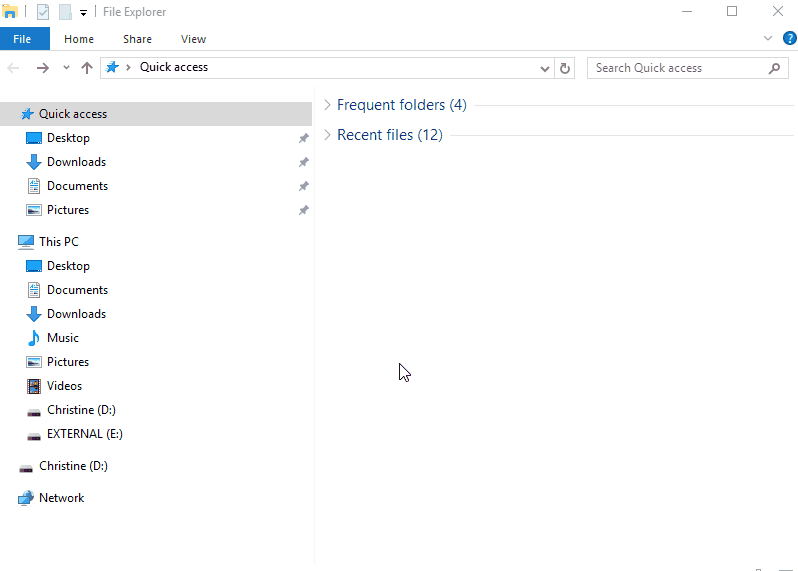Click the pin icon next to pinned Desktop
798x571 pixels.
(x=303, y=138)
